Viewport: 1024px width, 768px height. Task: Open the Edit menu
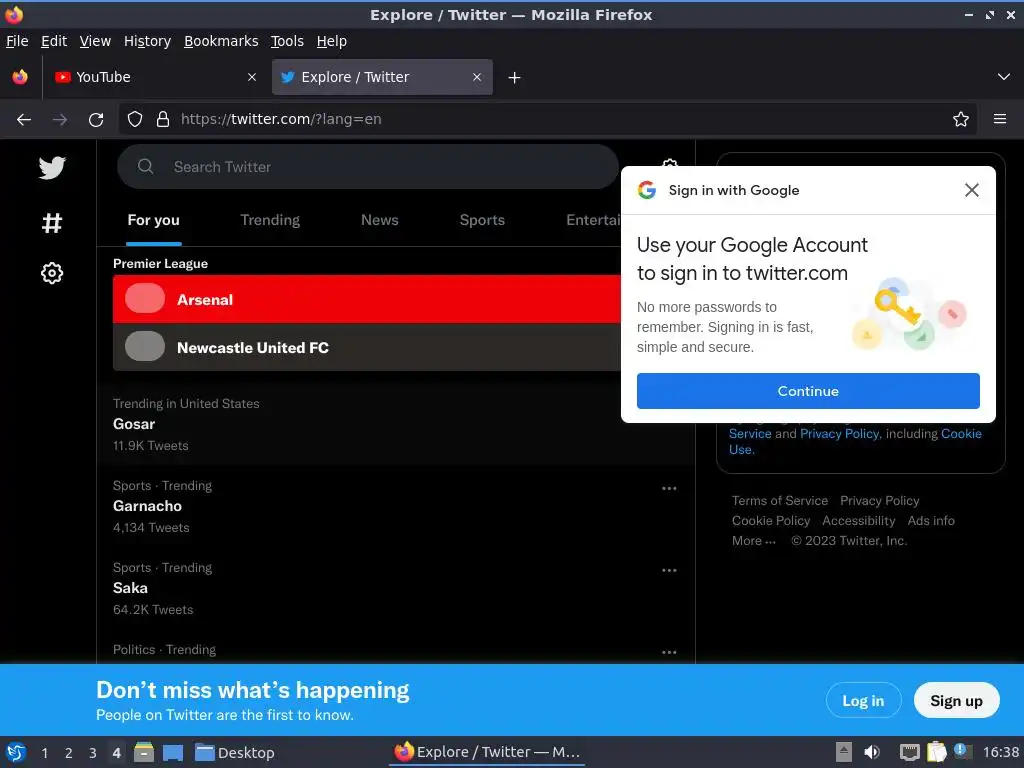tap(54, 41)
